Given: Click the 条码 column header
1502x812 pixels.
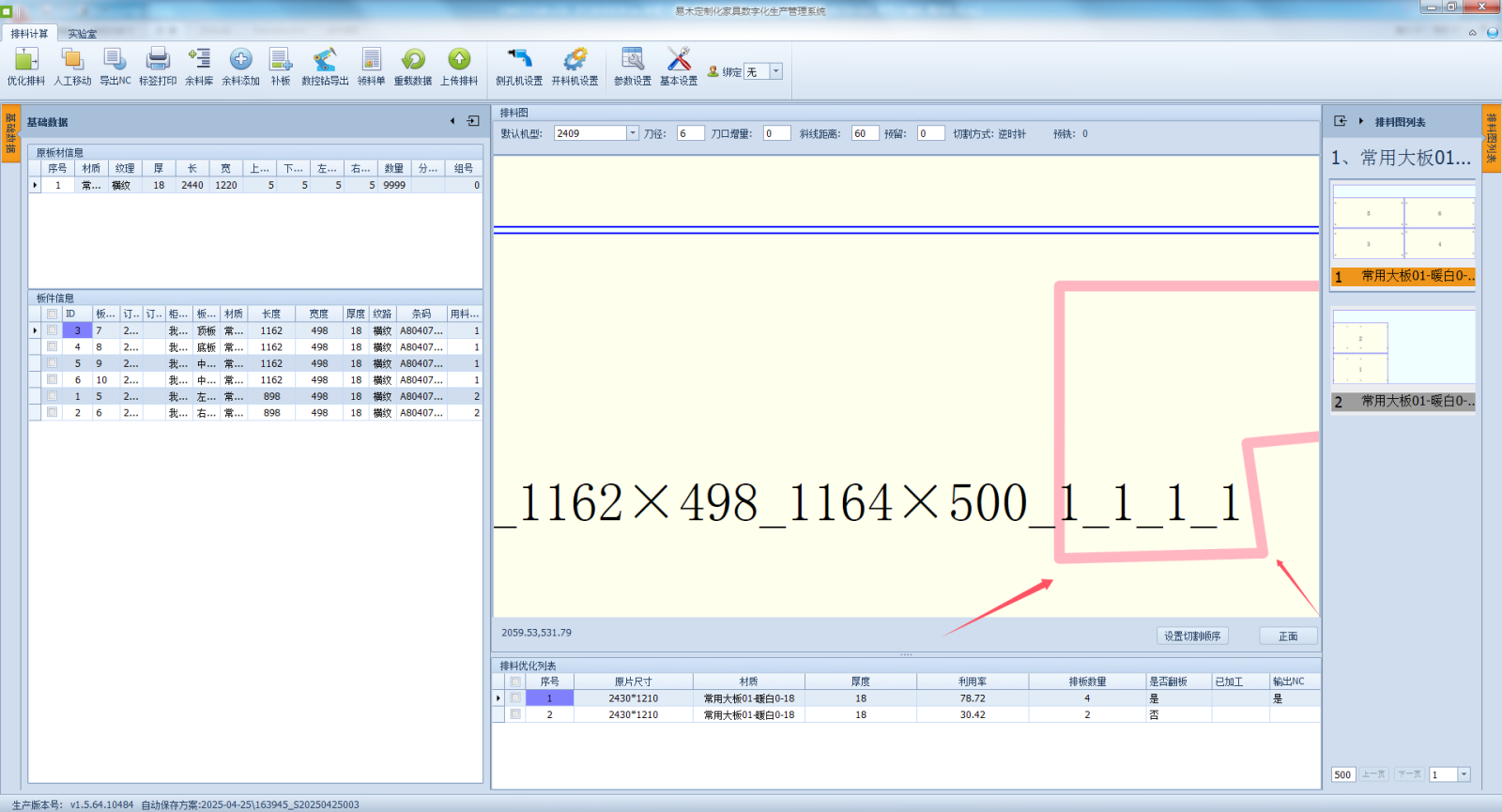Looking at the screenshot, I should (x=421, y=314).
